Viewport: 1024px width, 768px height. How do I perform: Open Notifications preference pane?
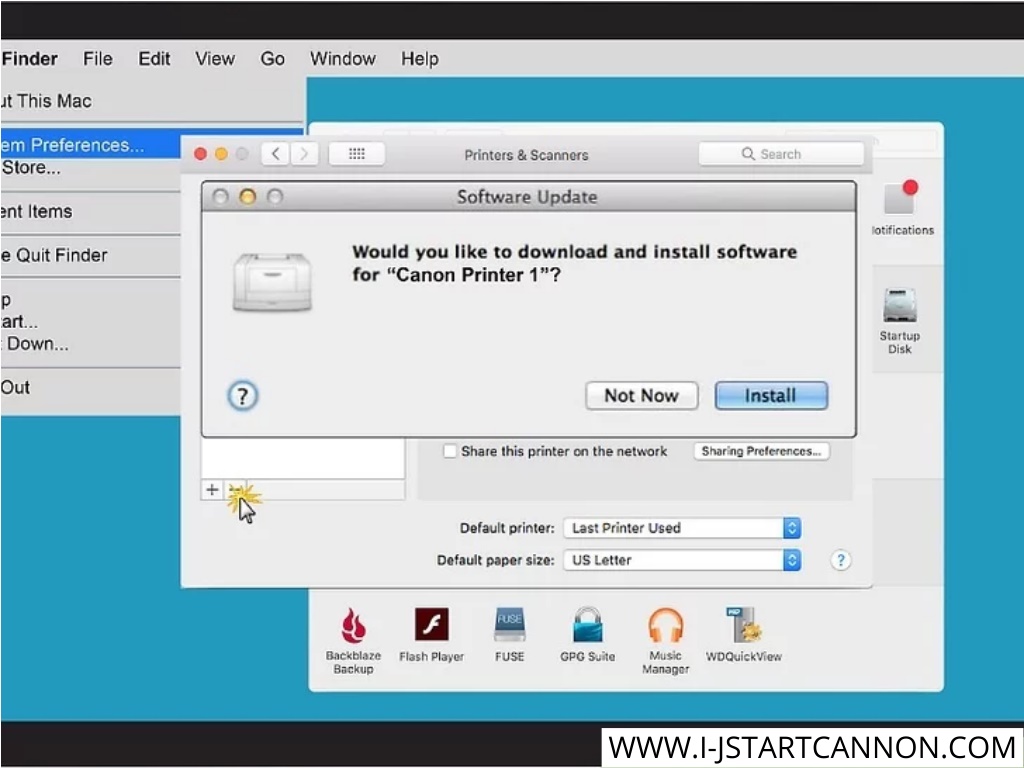pos(902,208)
